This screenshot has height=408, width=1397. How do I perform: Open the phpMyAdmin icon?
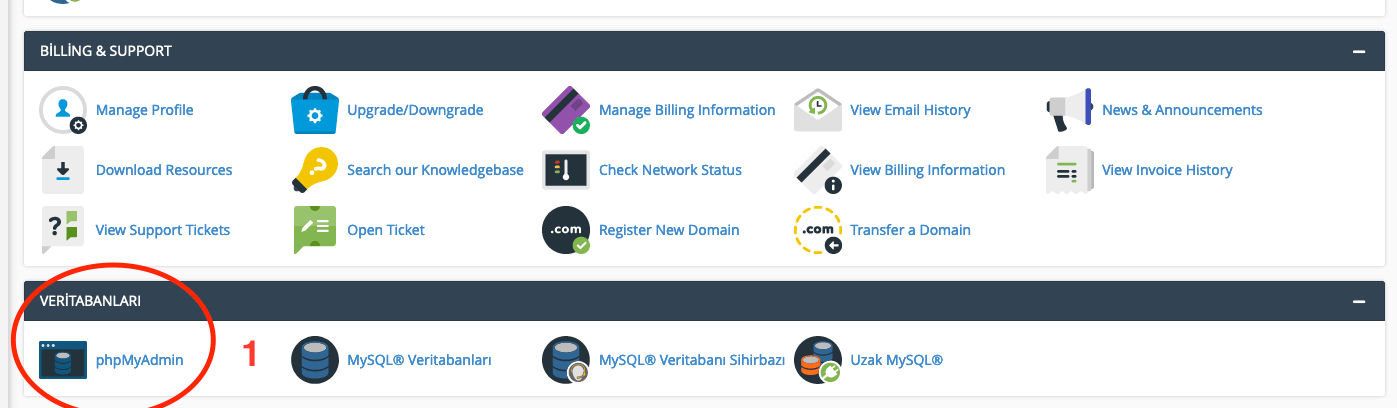[63, 360]
